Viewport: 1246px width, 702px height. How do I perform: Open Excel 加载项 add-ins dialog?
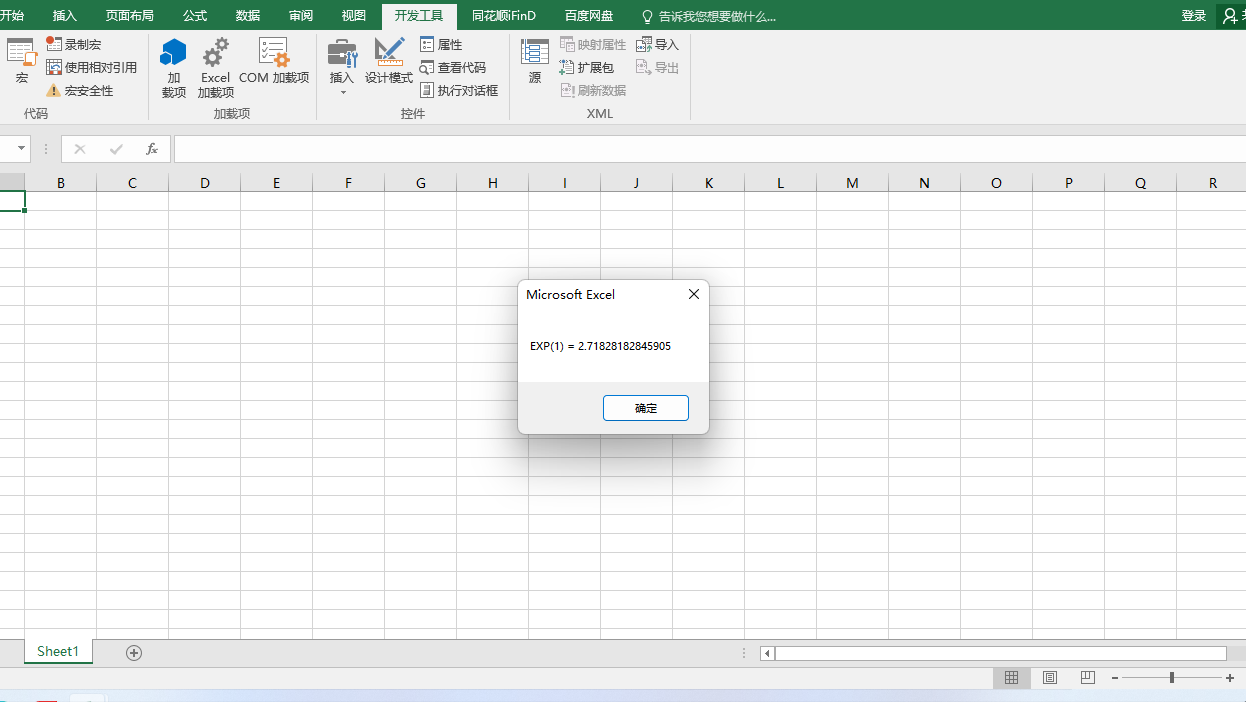point(215,68)
